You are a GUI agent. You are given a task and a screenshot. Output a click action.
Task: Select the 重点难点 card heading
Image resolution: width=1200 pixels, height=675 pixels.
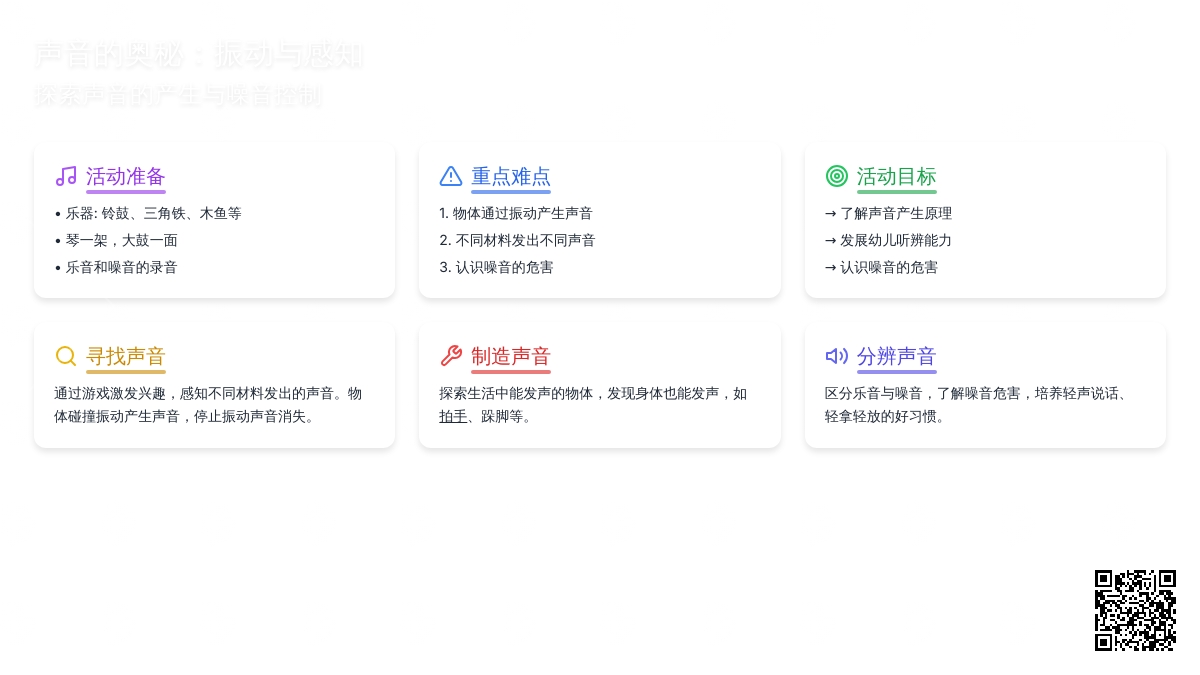click(511, 177)
